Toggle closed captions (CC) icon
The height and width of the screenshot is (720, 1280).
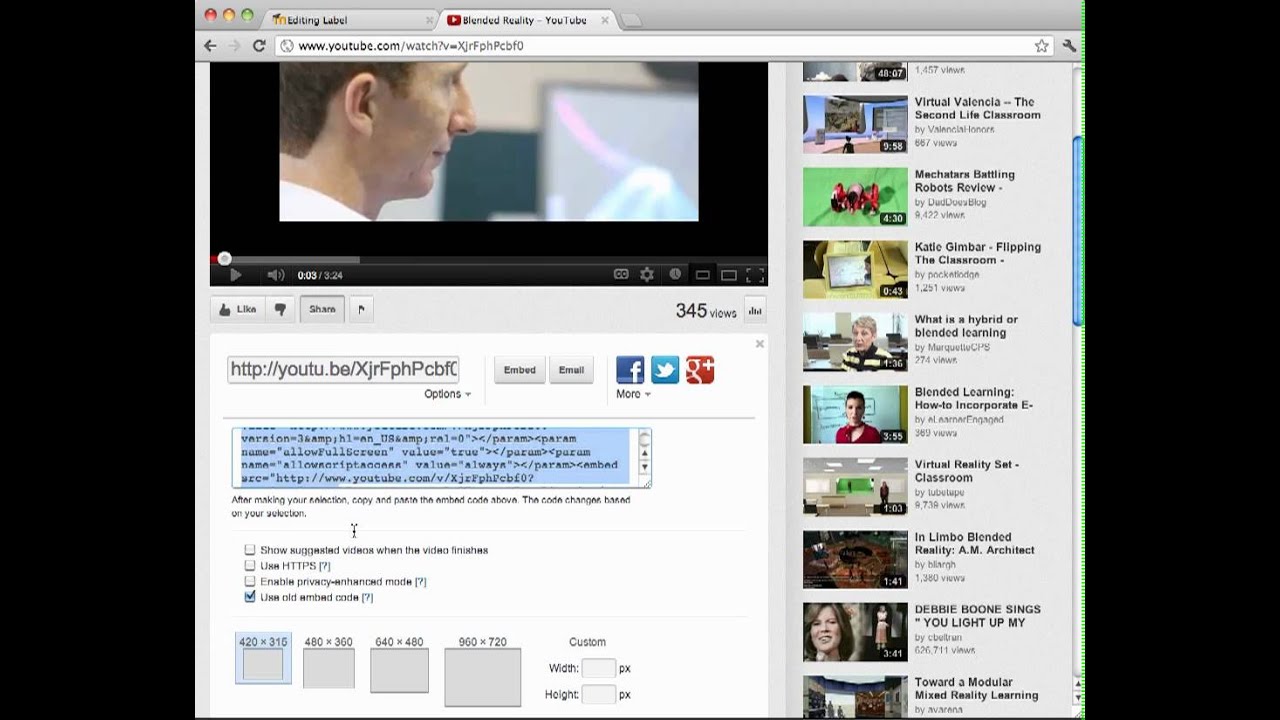[621, 275]
